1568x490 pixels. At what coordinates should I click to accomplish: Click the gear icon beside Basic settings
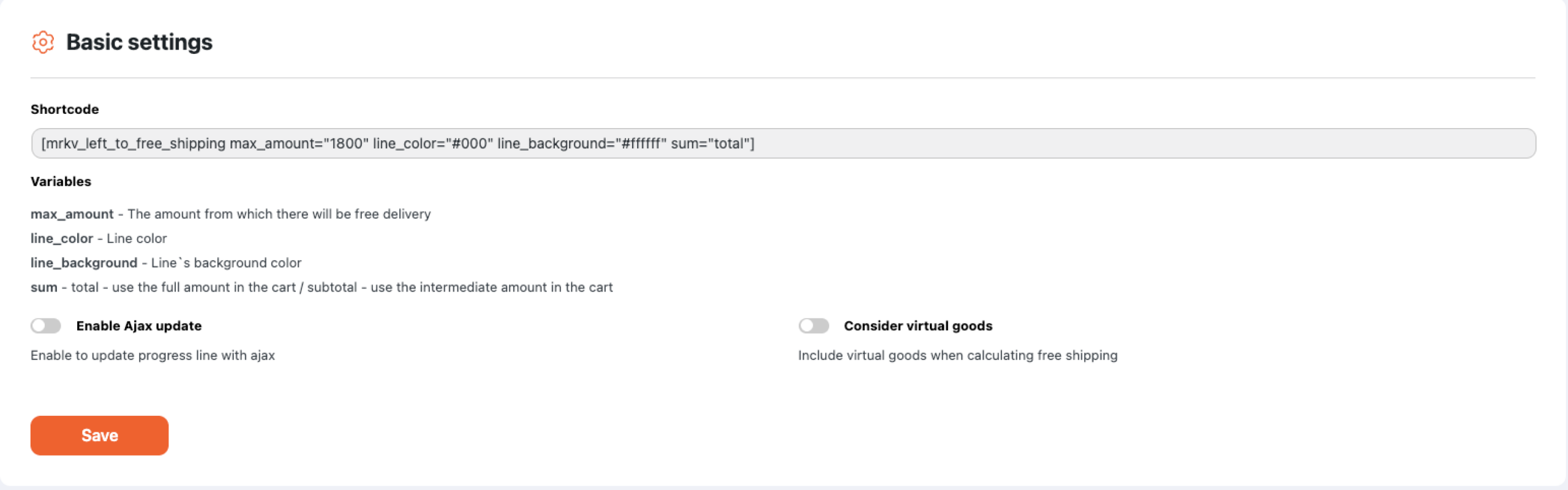click(x=43, y=42)
